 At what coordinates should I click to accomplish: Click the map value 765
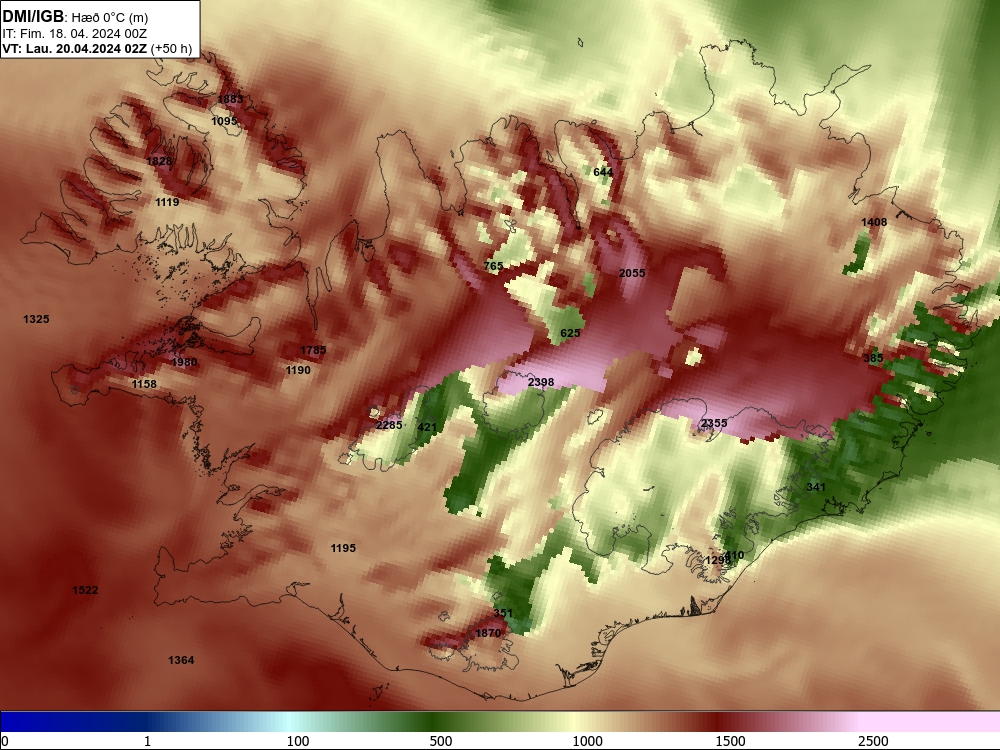point(494,266)
